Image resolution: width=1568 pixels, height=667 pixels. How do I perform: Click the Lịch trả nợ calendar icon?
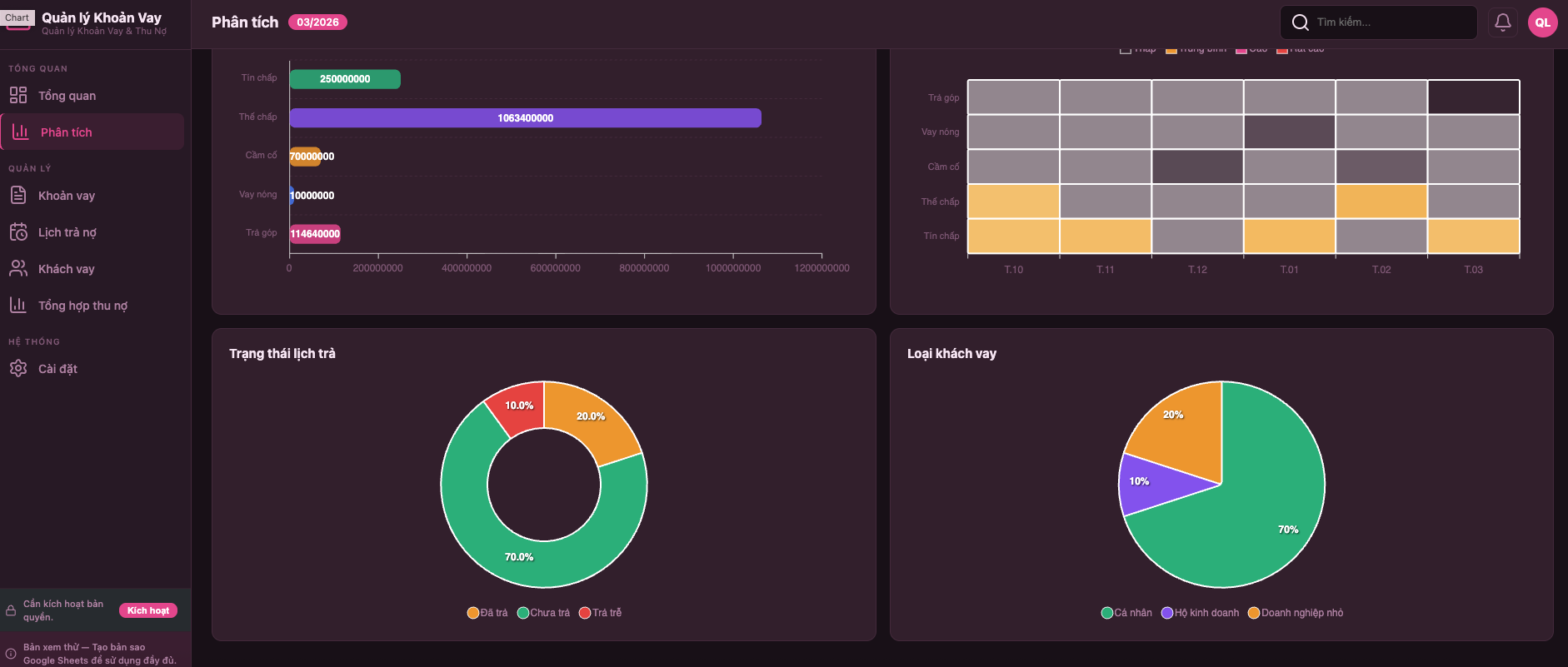18,231
